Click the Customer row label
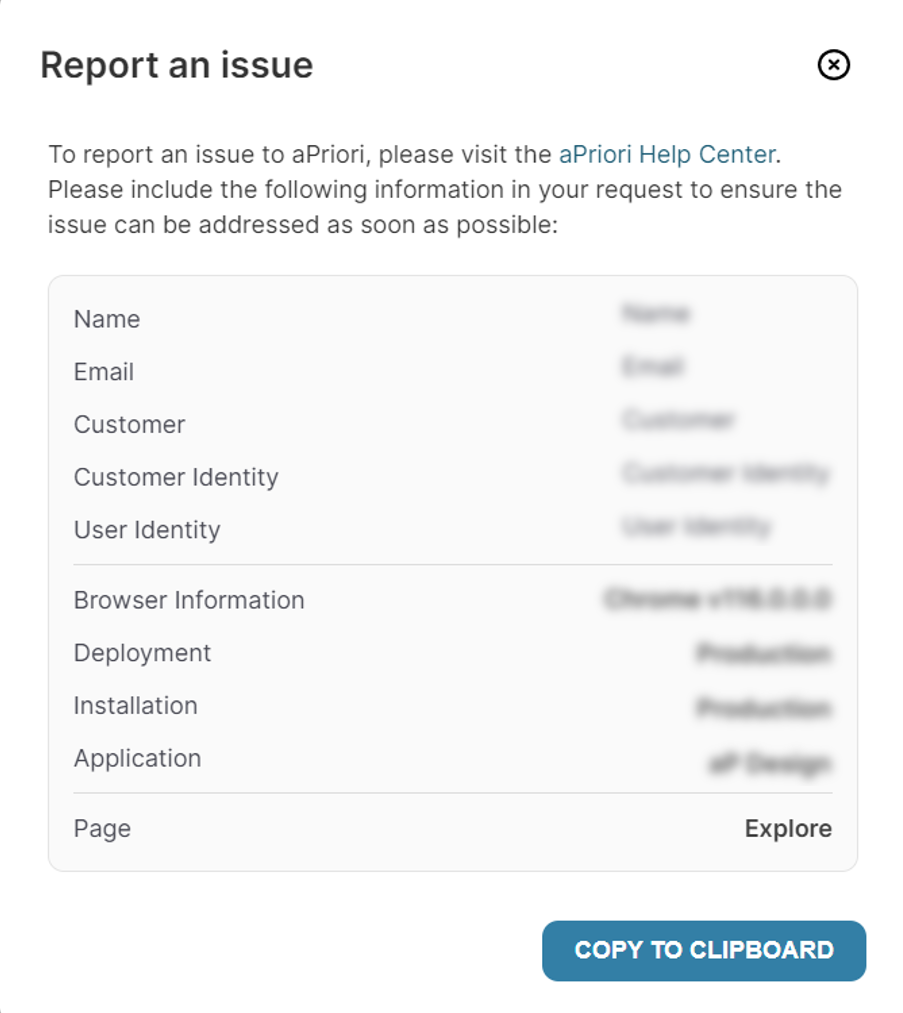Viewport: 903px width, 1013px height. tap(129, 424)
